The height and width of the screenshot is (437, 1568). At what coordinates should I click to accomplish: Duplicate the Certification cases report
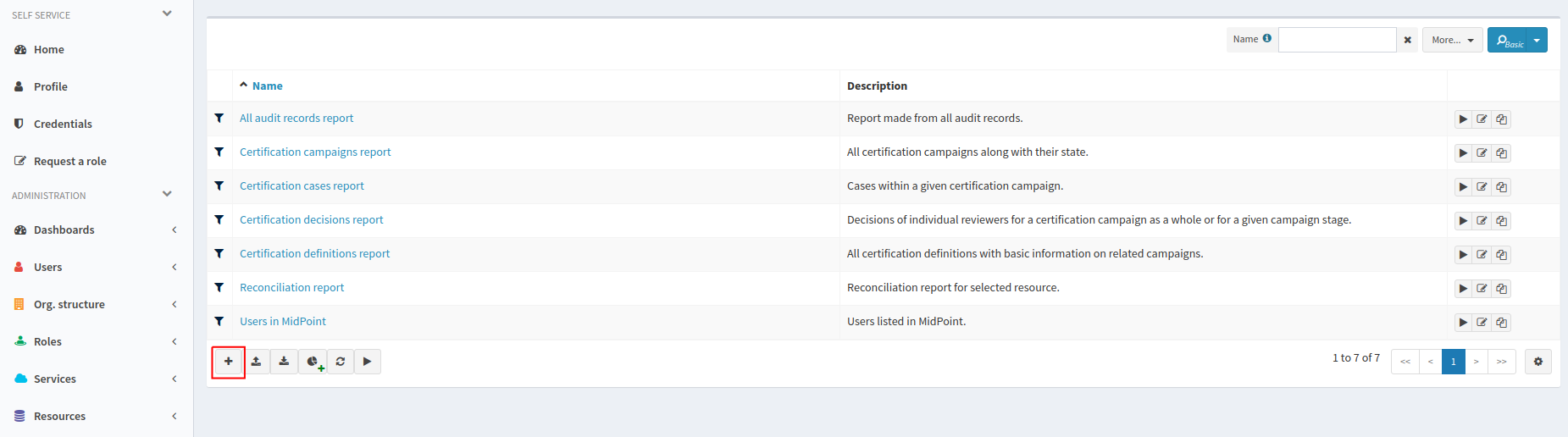[1501, 187]
